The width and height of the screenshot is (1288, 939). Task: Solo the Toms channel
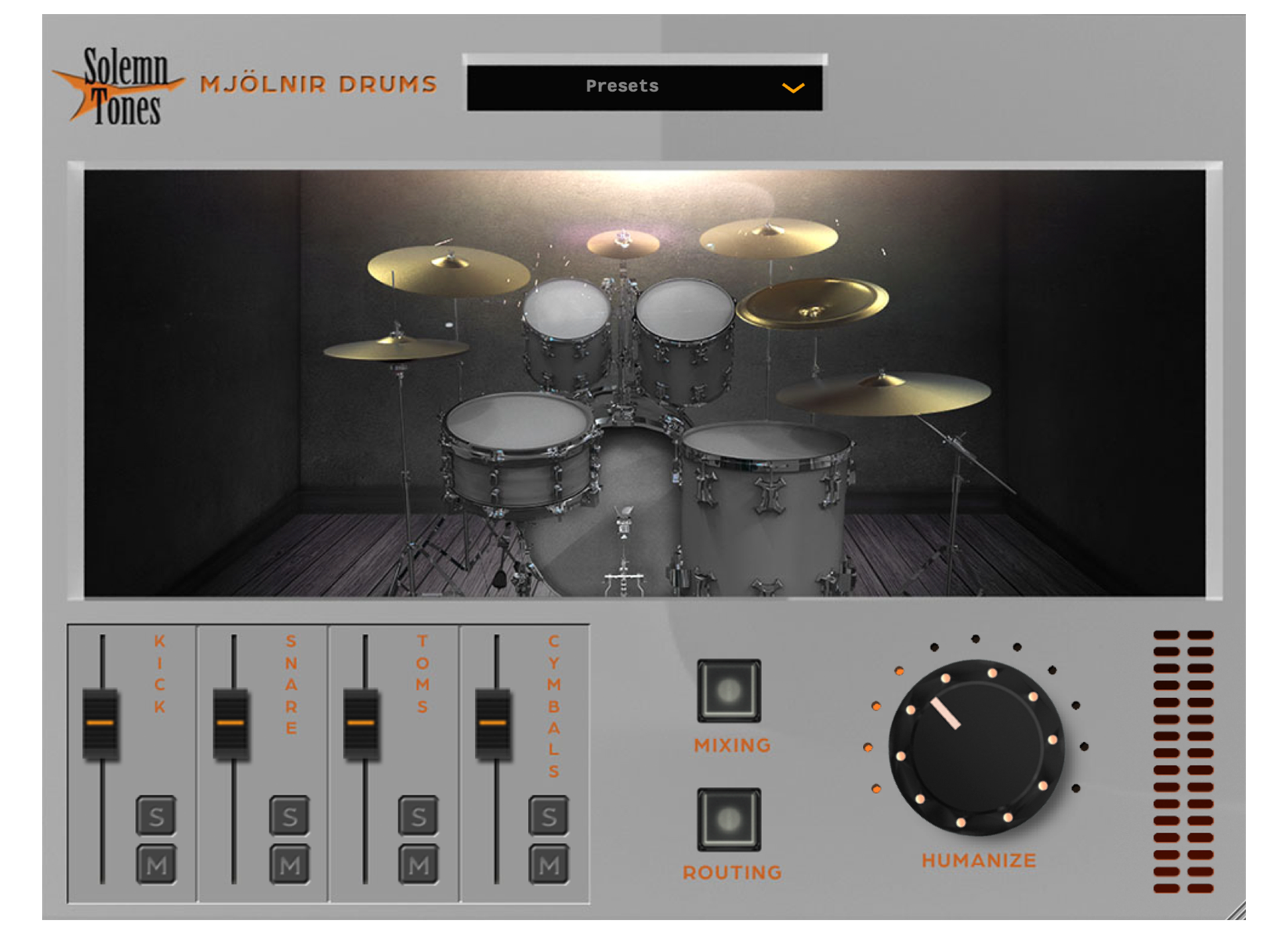pyautogui.click(x=419, y=816)
